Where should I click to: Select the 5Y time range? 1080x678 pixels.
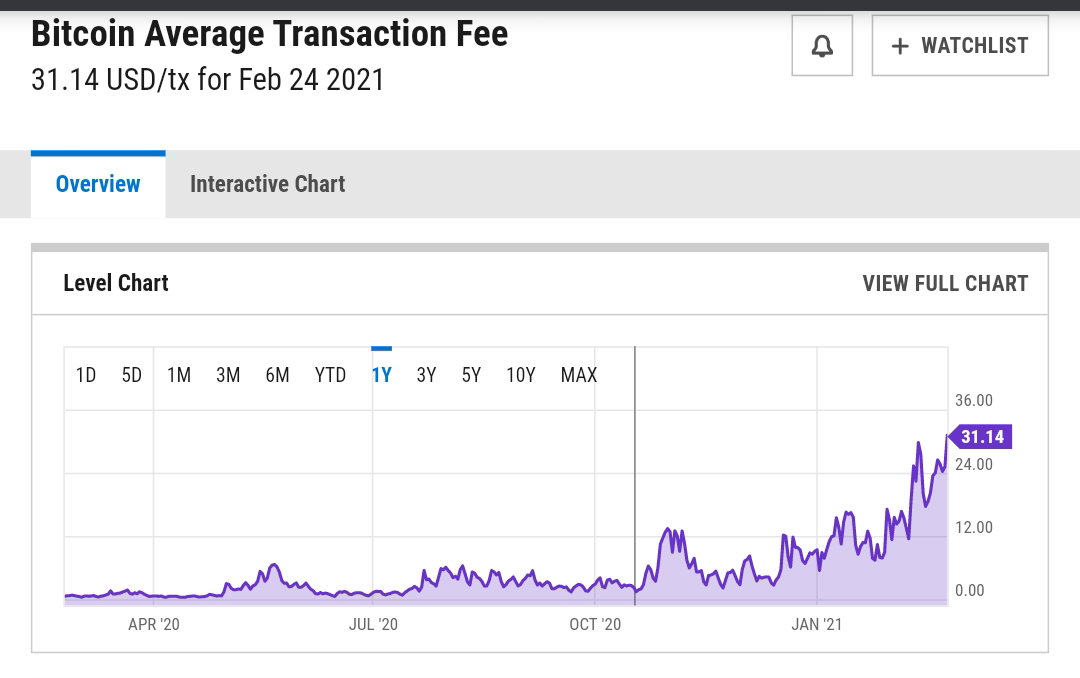(x=471, y=375)
